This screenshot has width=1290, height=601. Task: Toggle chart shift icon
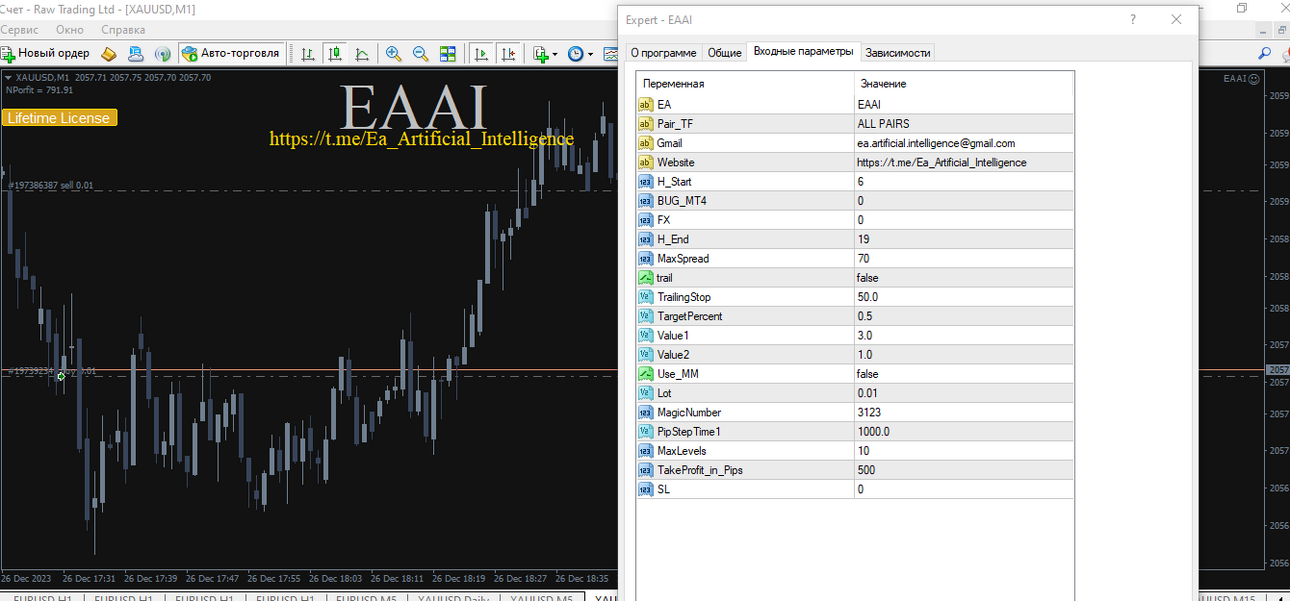[509, 53]
